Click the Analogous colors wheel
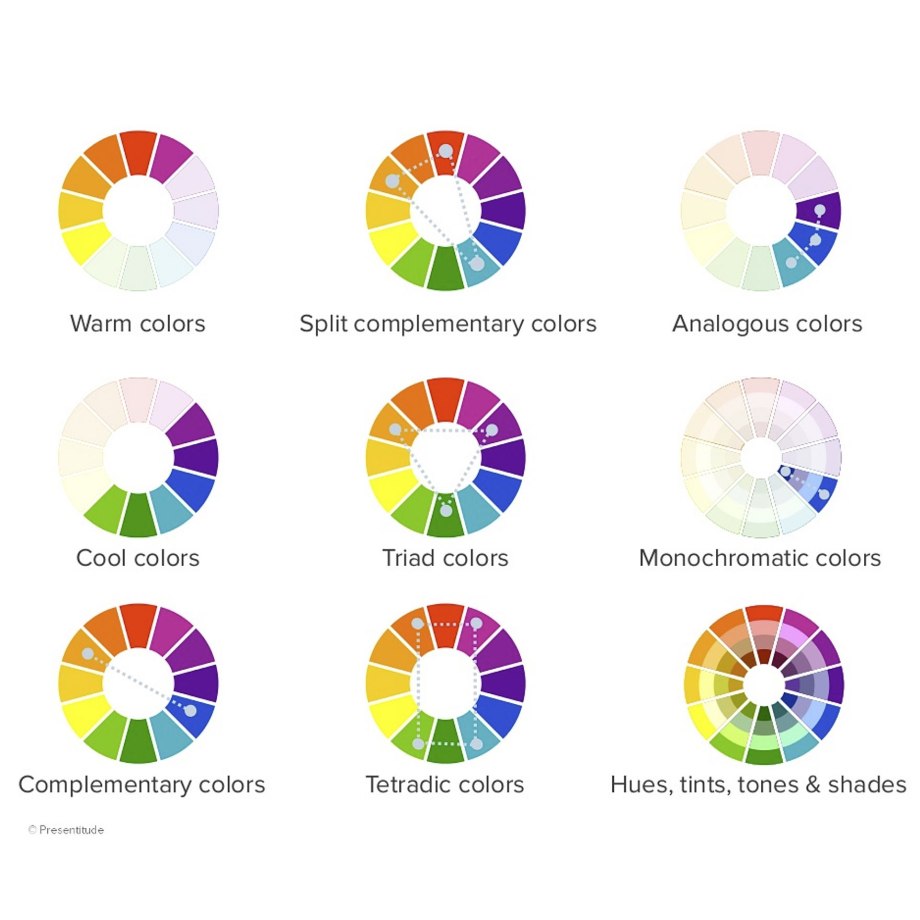This screenshot has width=920, height=920. click(761, 210)
